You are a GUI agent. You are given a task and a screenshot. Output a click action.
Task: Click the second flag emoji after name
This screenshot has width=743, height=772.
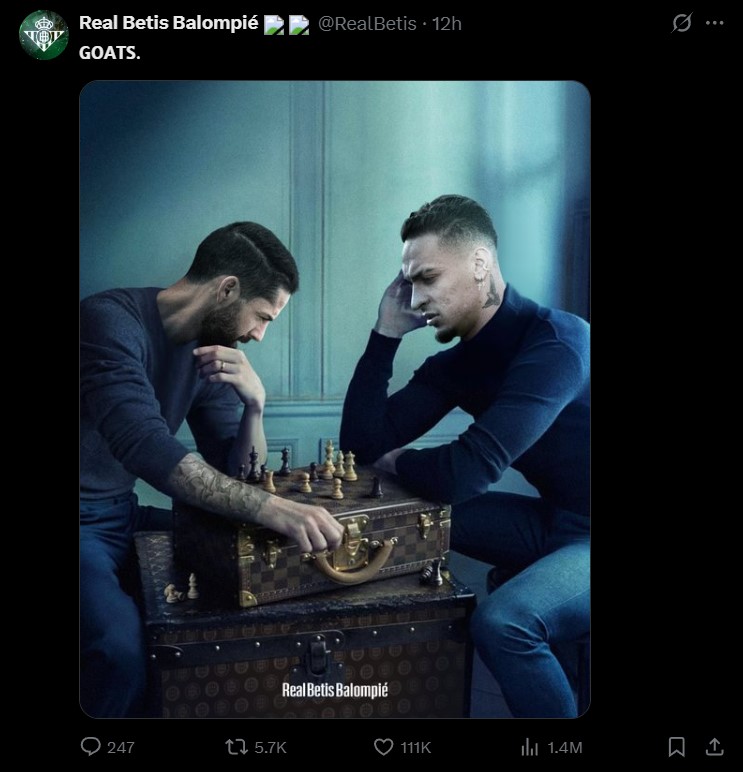(x=299, y=25)
